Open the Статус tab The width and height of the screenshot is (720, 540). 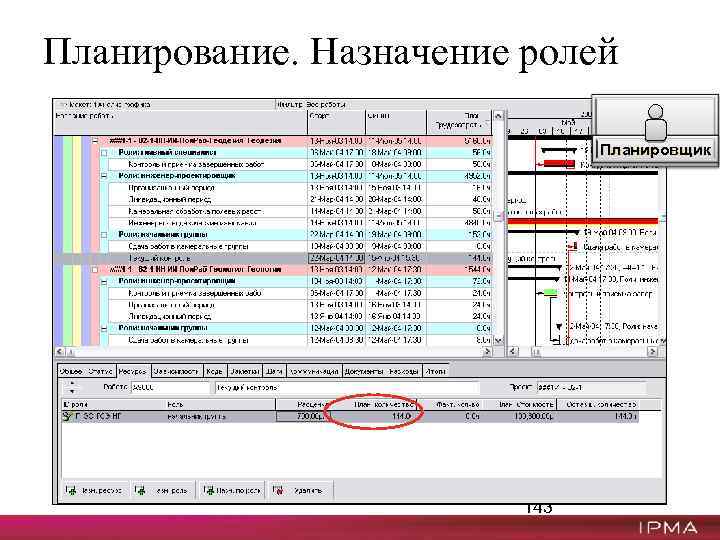100,371
